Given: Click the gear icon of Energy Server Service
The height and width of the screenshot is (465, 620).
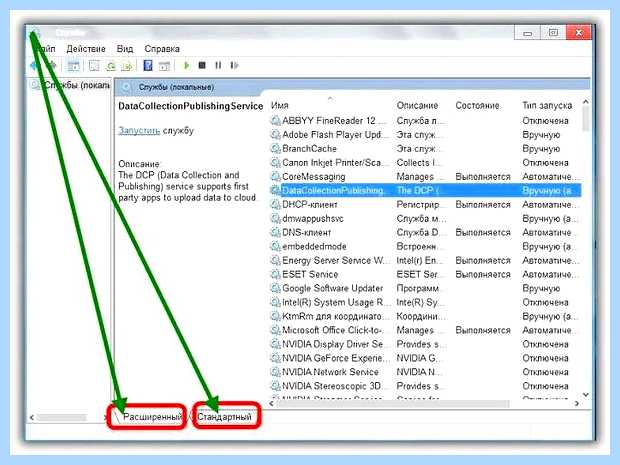Looking at the screenshot, I should [275, 260].
